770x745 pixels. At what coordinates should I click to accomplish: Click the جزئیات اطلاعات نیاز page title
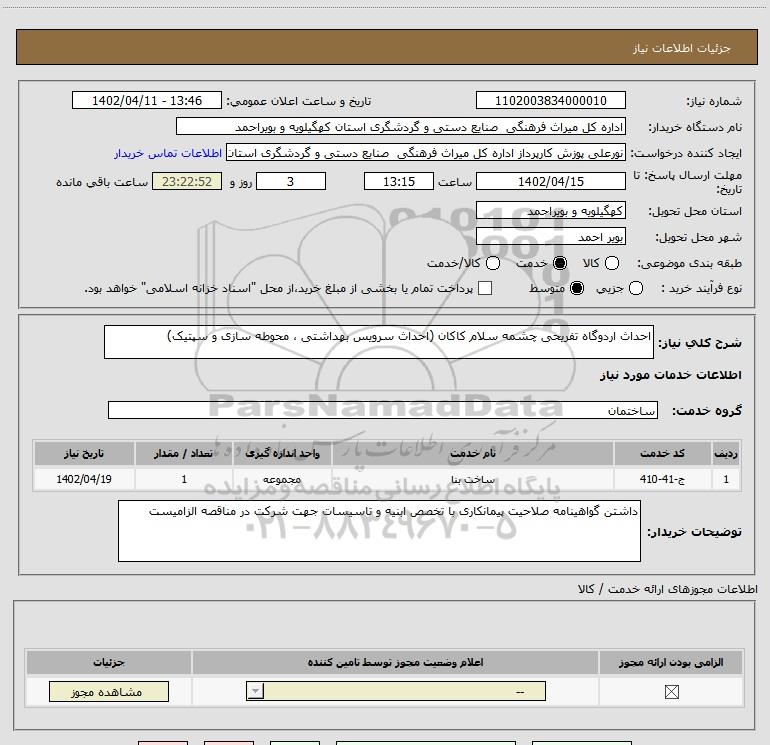click(681, 48)
